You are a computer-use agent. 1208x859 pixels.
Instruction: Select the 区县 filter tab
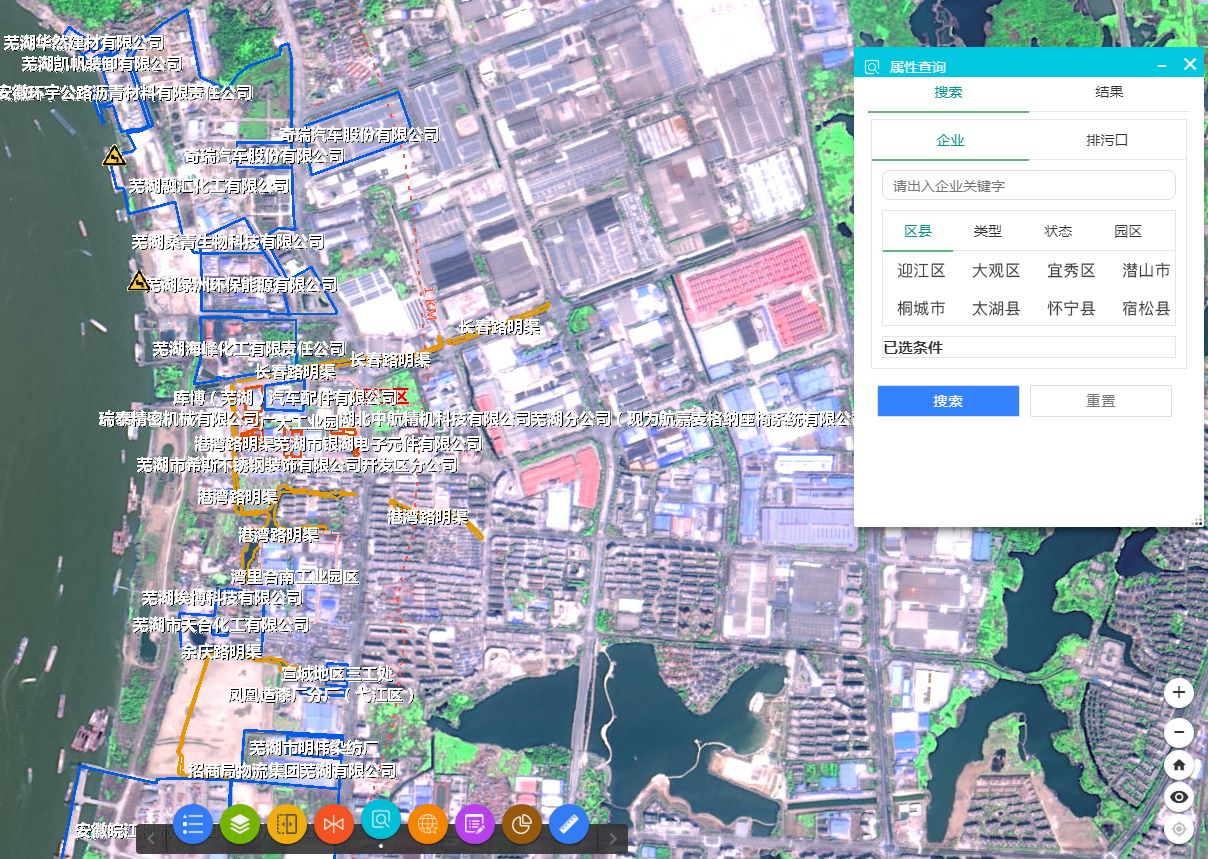[918, 231]
